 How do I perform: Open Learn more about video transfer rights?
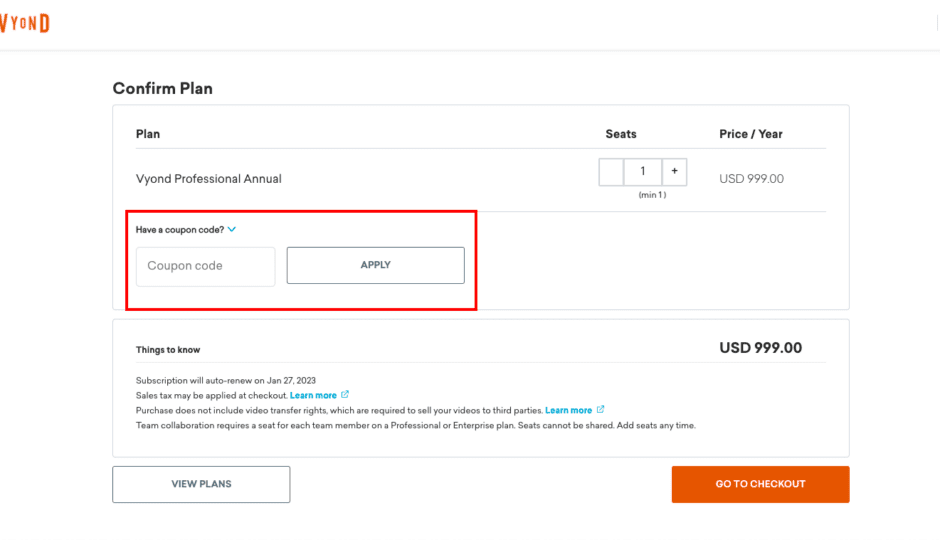[568, 411]
